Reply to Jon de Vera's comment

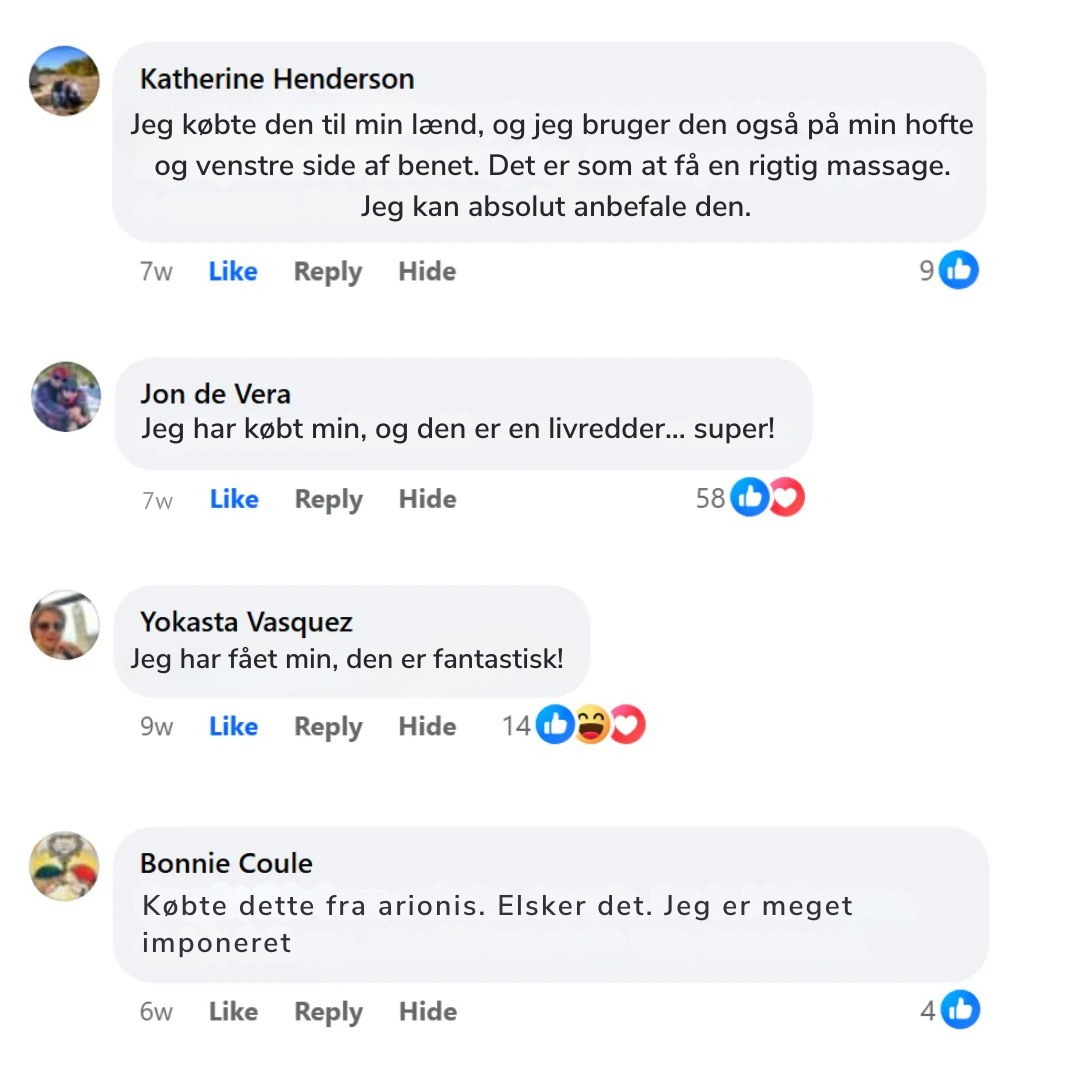(x=329, y=500)
